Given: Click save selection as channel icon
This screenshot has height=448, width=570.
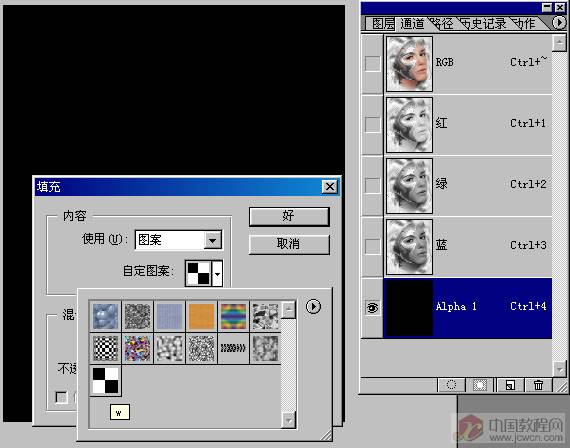Looking at the screenshot, I should (x=479, y=385).
